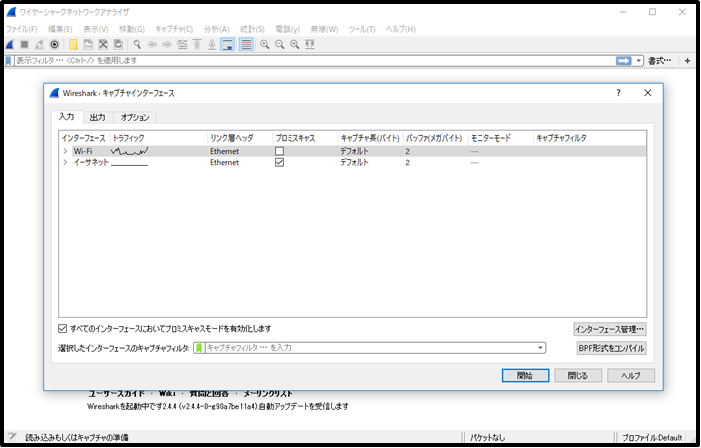Click the resize columns toolbar icon

310,44
